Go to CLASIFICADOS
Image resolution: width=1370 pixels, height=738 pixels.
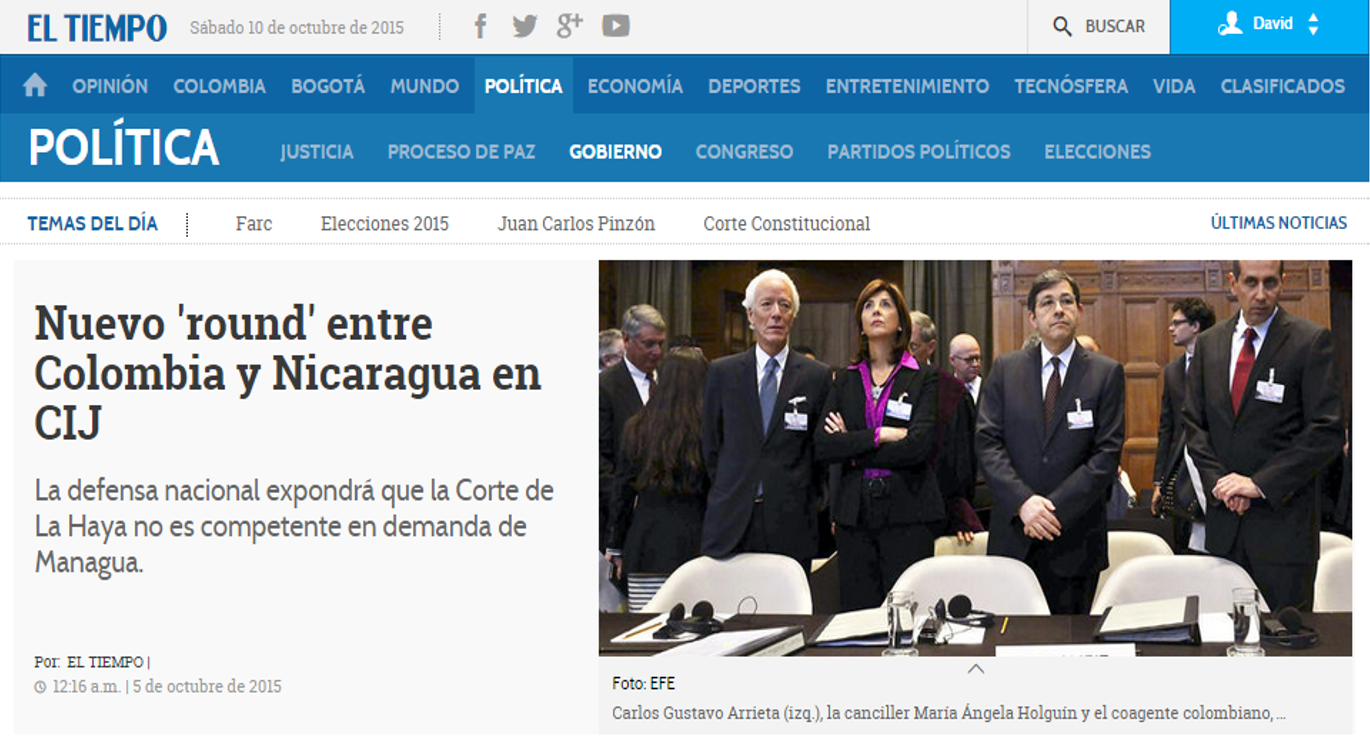[x=1283, y=86]
